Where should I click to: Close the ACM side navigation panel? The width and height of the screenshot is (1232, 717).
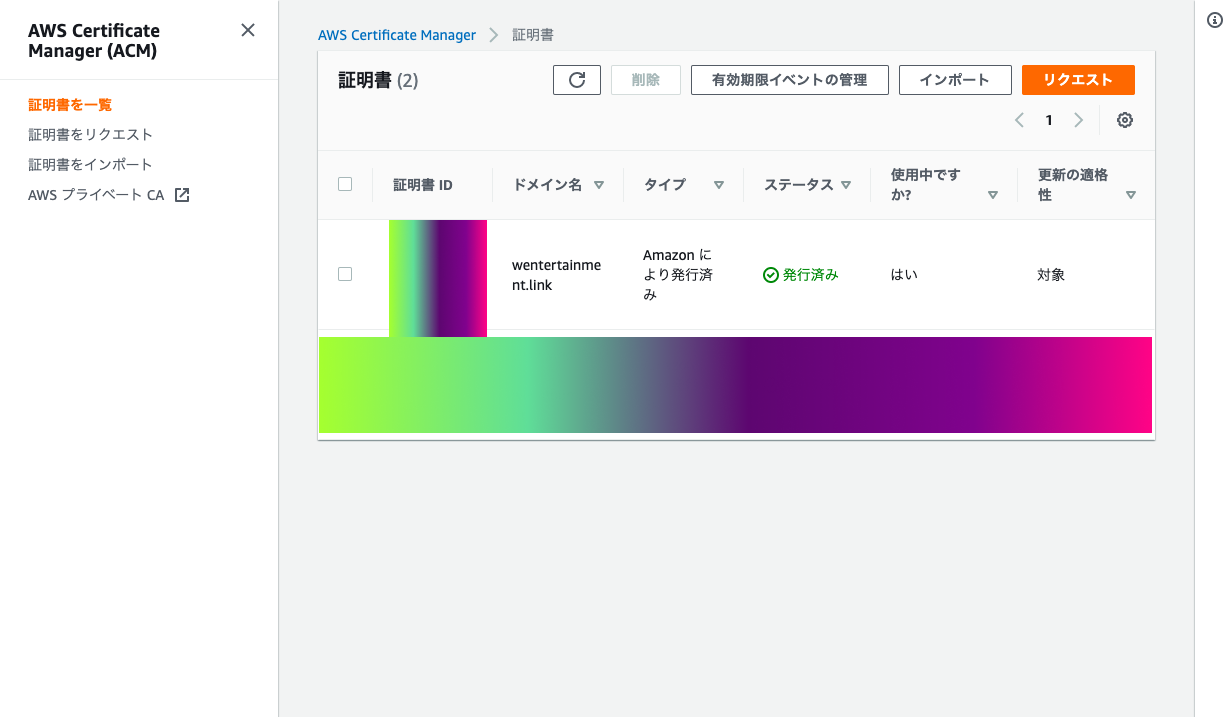coord(248,30)
